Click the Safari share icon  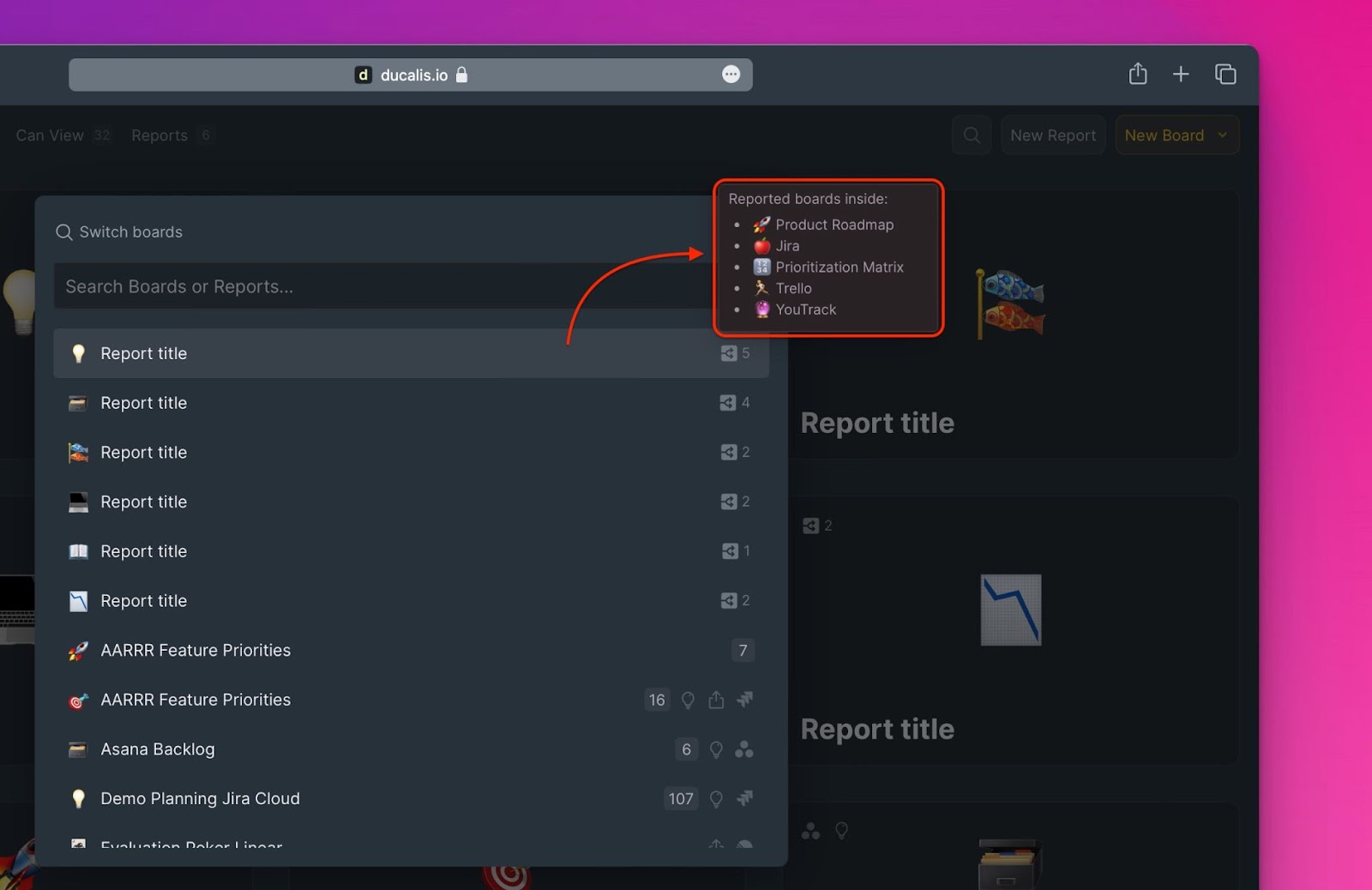tap(1137, 75)
